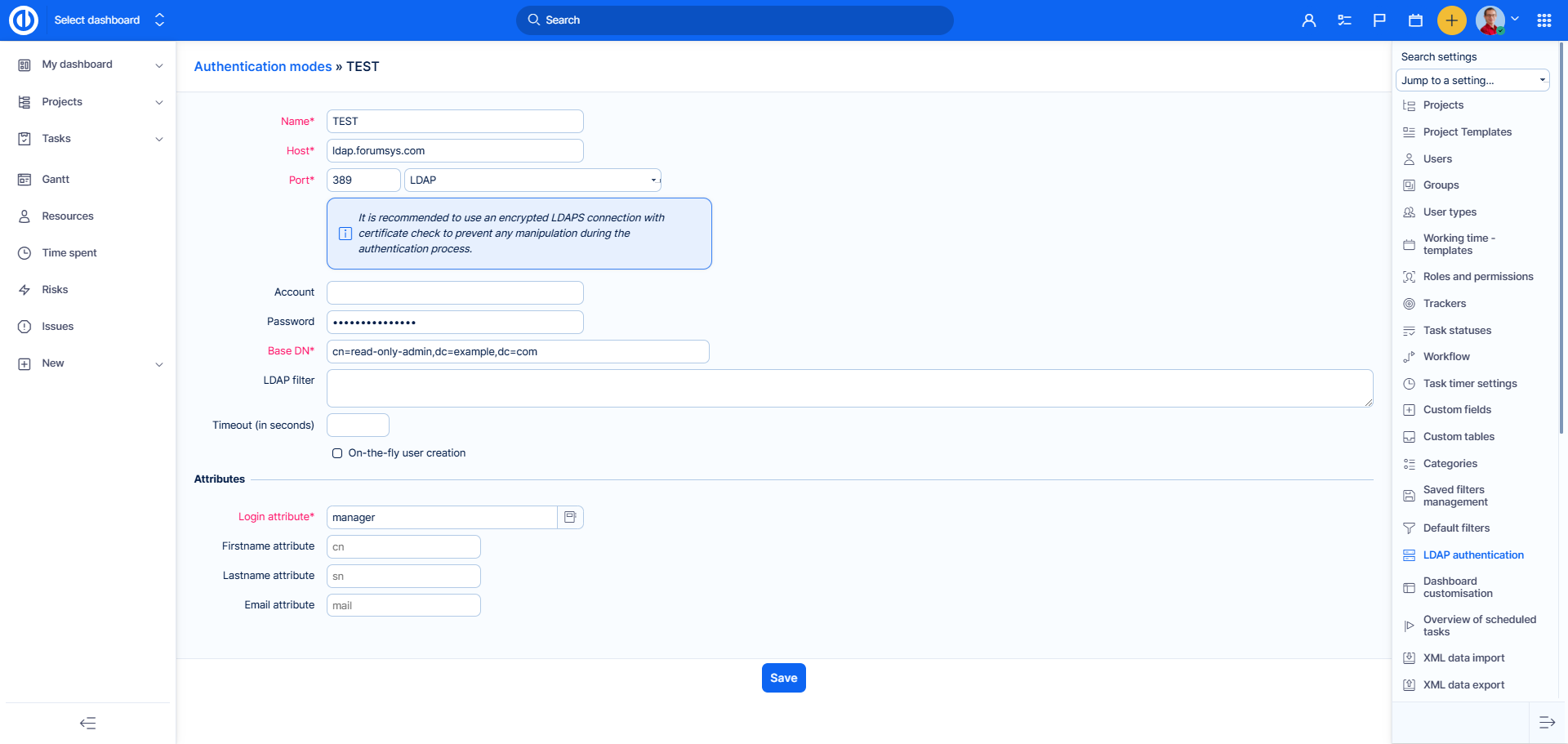Image resolution: width=1568 pixels, height=744 pixels.
Task: Click the user profile icon in top bar
Action: click(1308, 20)
